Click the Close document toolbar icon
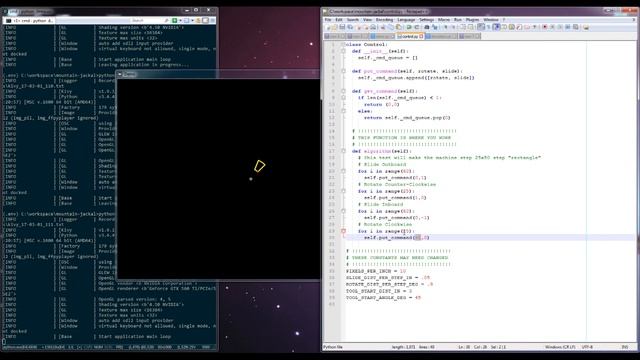This screenshot has width=640, height=360. click(x=359, y=27)
